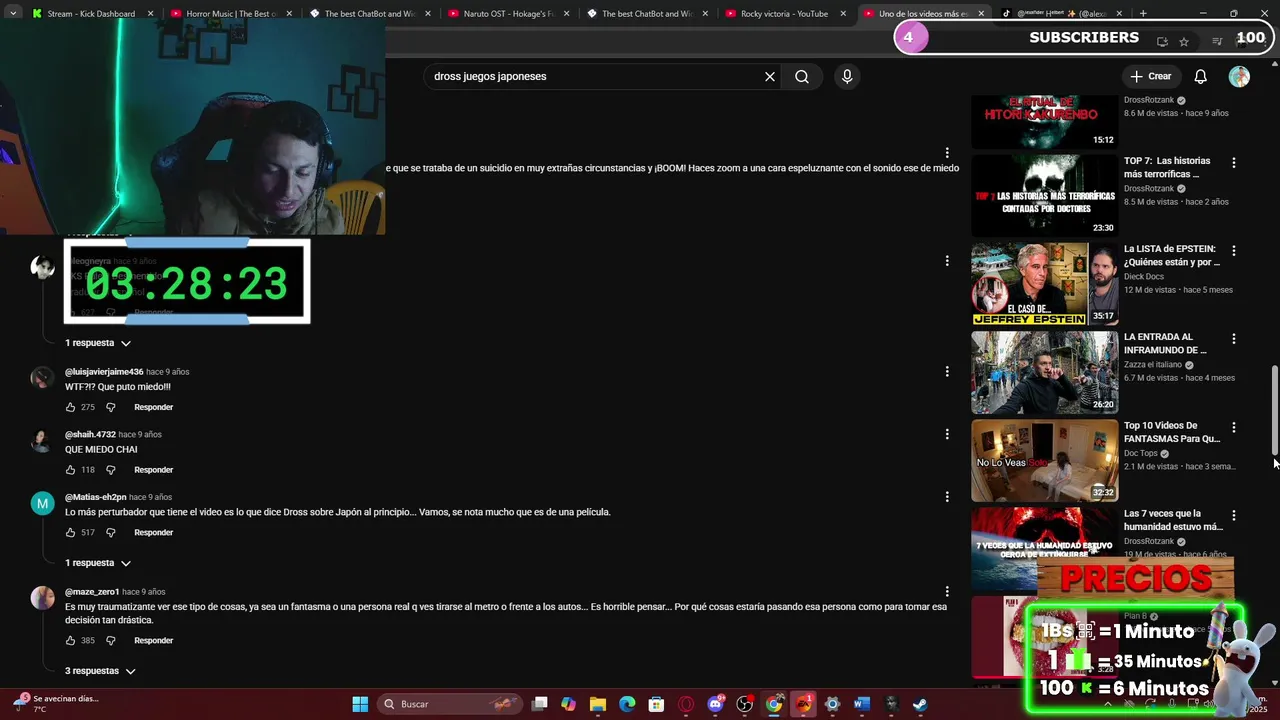The width and height of the screenshot is (1280, 720).
Task: Click the Windows Start button
Action: 360,704
